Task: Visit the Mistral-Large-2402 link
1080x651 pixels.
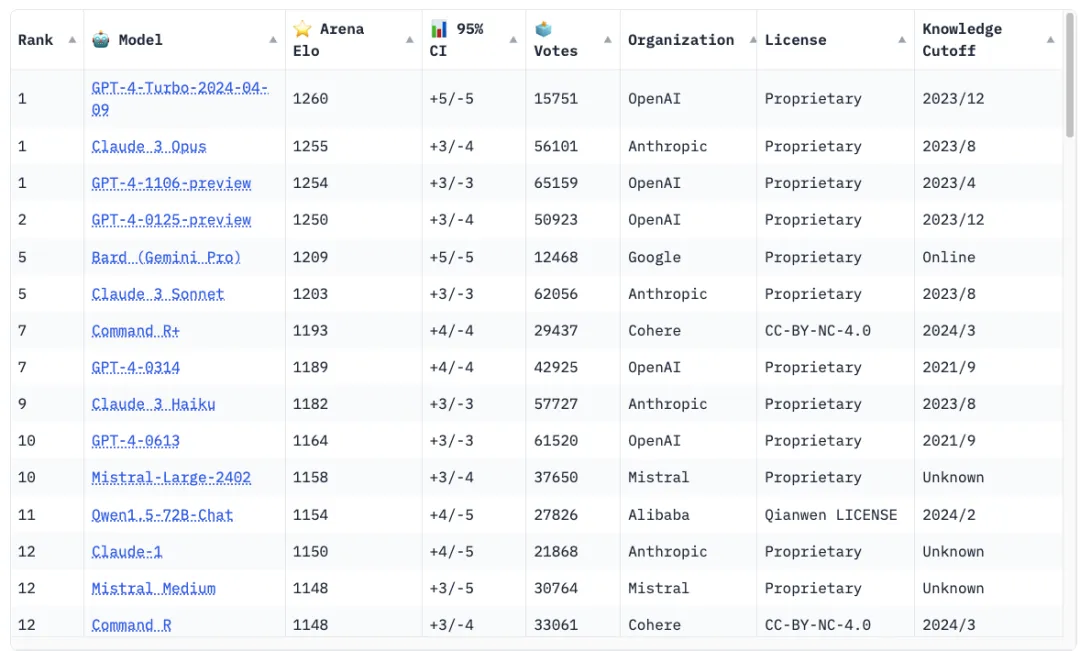Action: tap(171, 477)
